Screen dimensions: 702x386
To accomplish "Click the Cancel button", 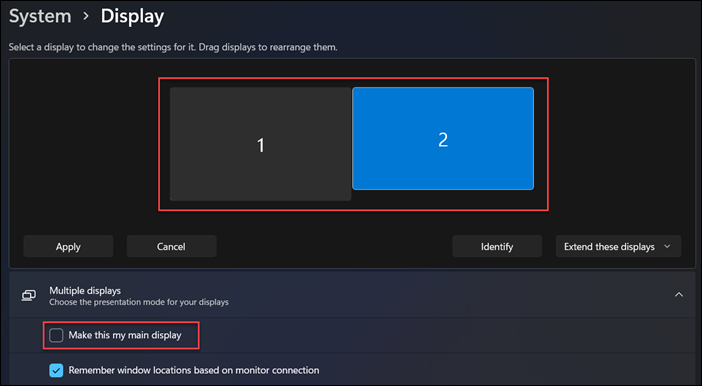I will coord(171,246).
